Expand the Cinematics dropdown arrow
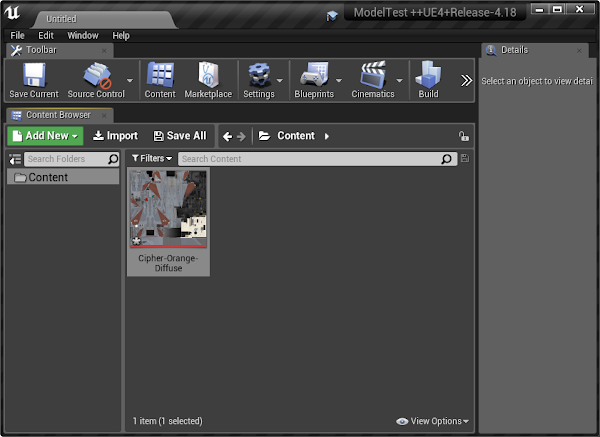Screen dimensions: 600x437 click(x=399, y=80)
